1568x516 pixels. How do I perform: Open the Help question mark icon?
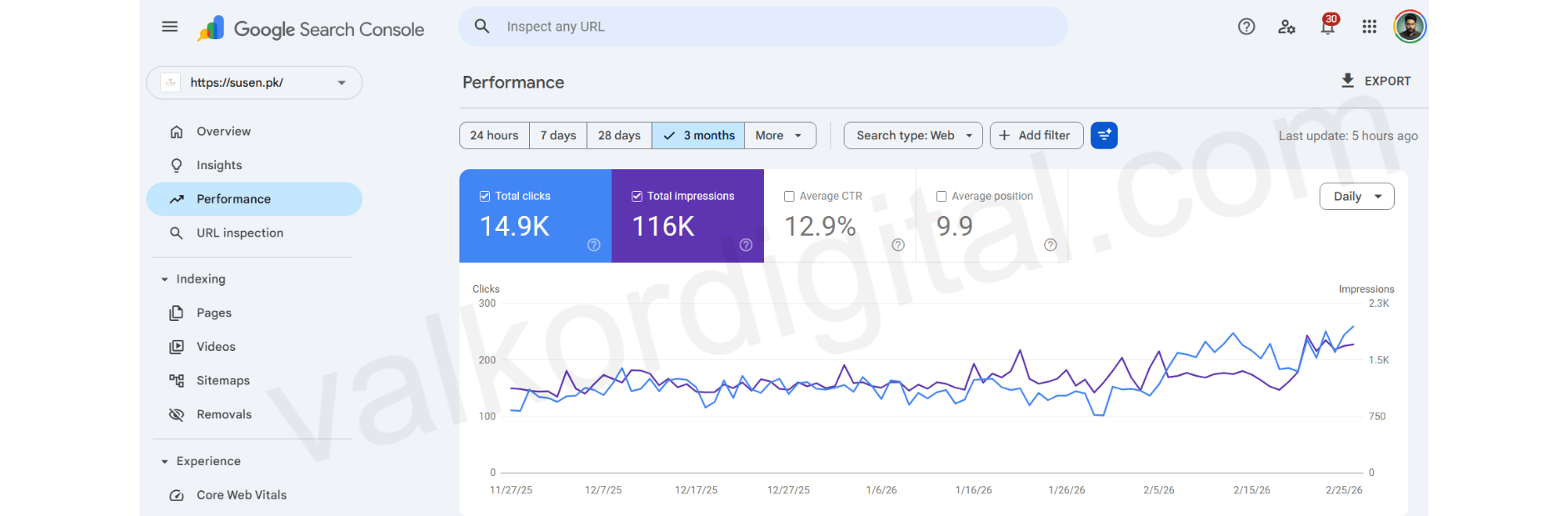[x=1246, y=27]
